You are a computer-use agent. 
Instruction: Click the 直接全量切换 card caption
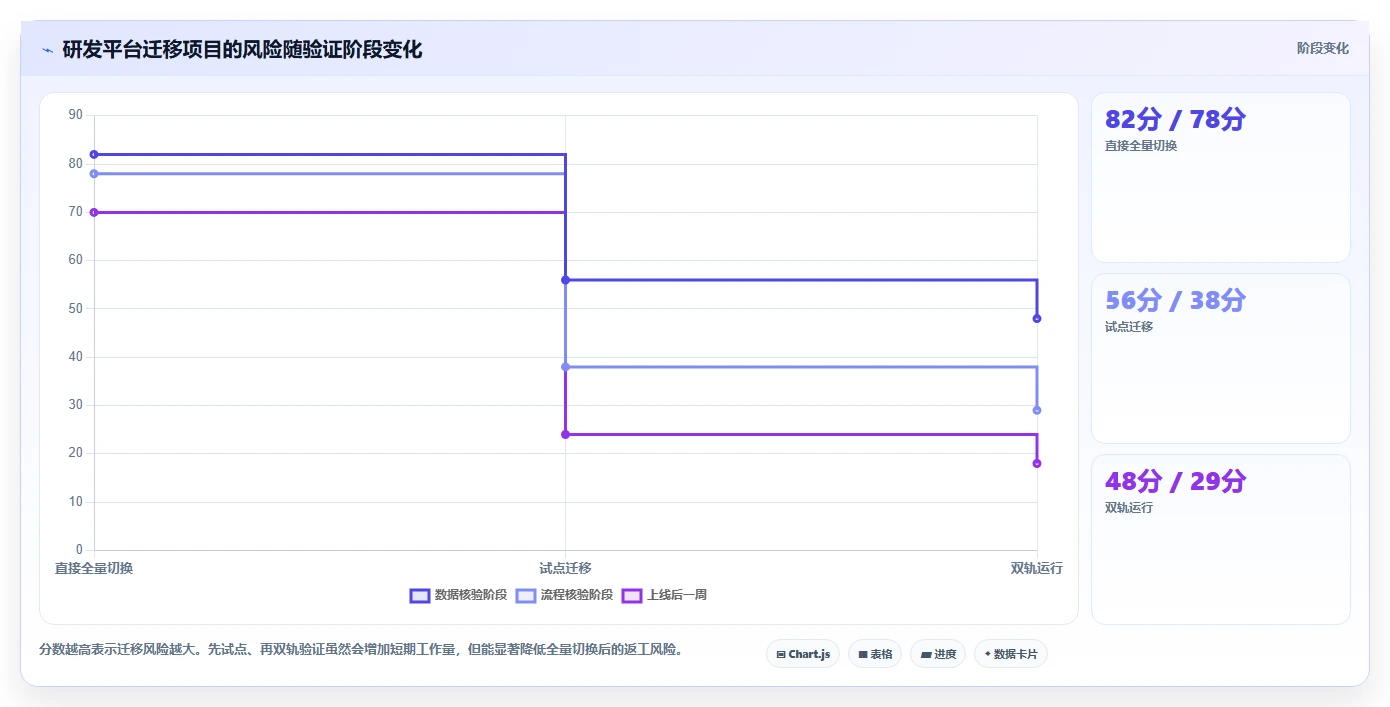(1141, 146)
